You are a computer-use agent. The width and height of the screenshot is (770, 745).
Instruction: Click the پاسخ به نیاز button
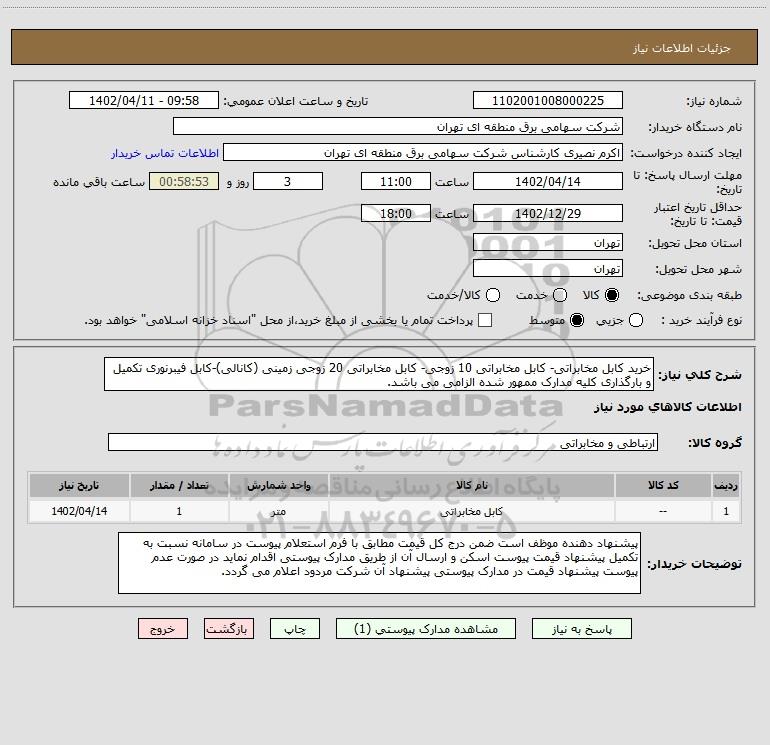(x=581, y=629)
